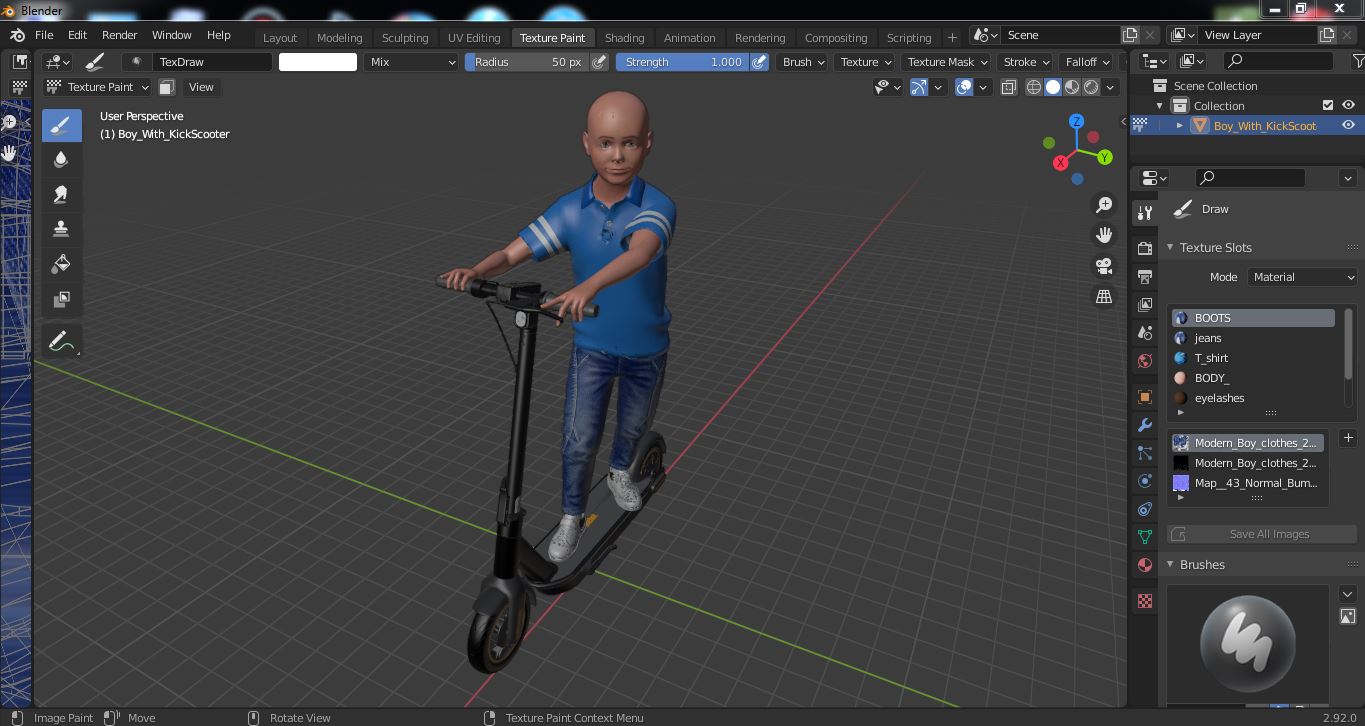Select the Annotate tool
The image size is (1365, 726).
[x=61, y=341]
